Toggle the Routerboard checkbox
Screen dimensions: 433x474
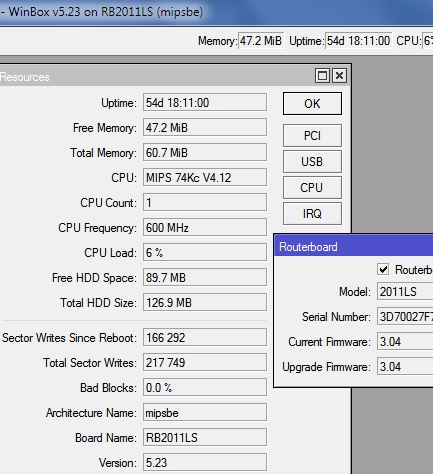pos(383,269)
